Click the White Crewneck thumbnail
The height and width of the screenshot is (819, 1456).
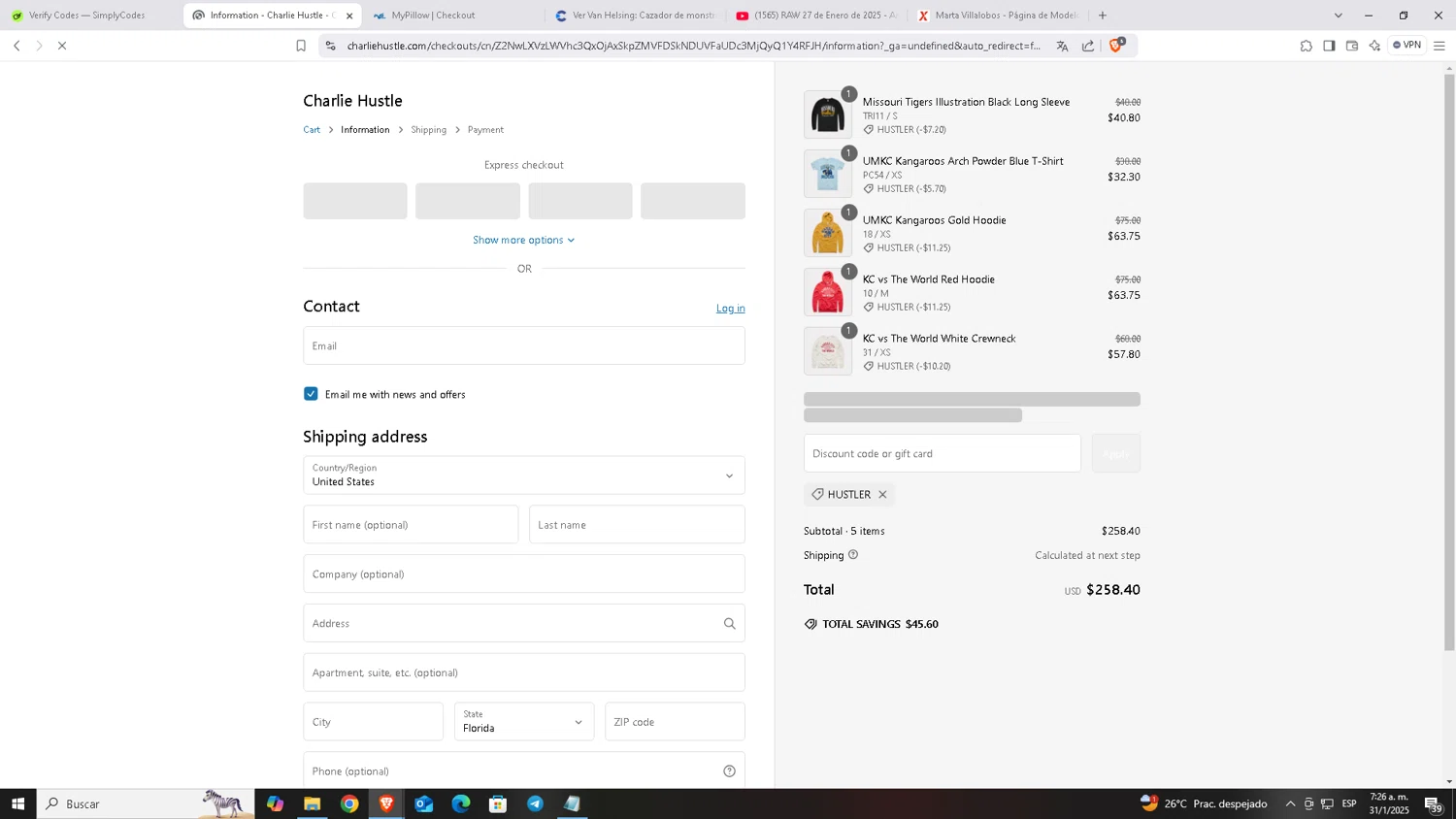coord(828,351)
